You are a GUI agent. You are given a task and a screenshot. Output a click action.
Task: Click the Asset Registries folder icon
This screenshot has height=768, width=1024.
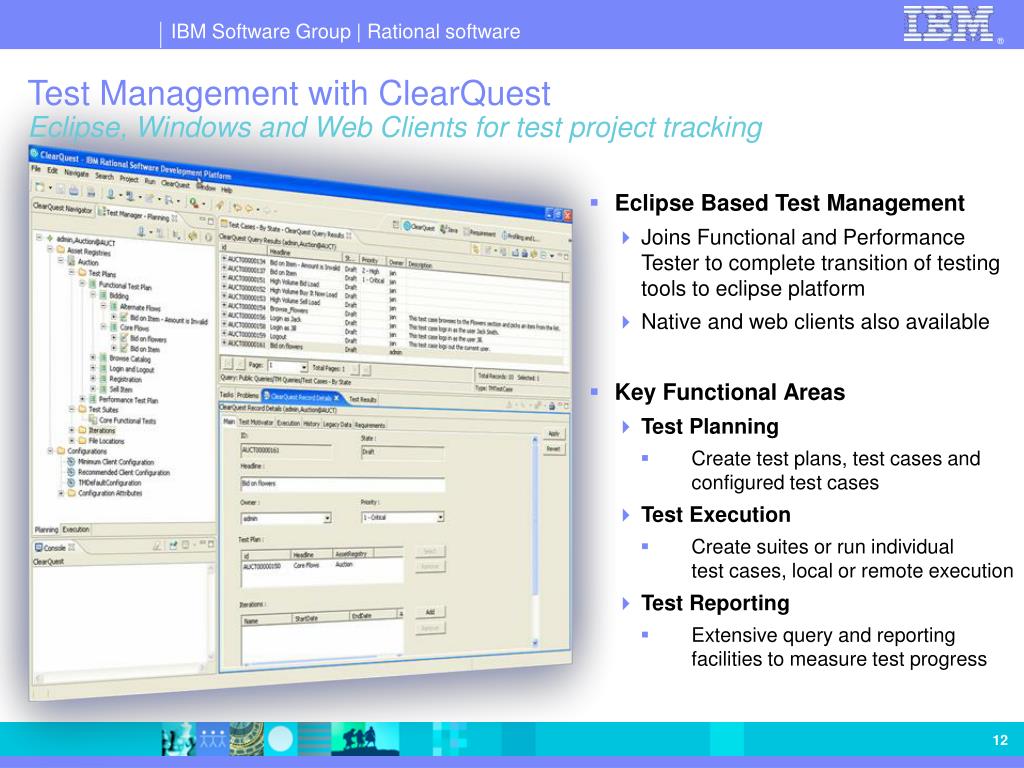(x=61, y=250)
